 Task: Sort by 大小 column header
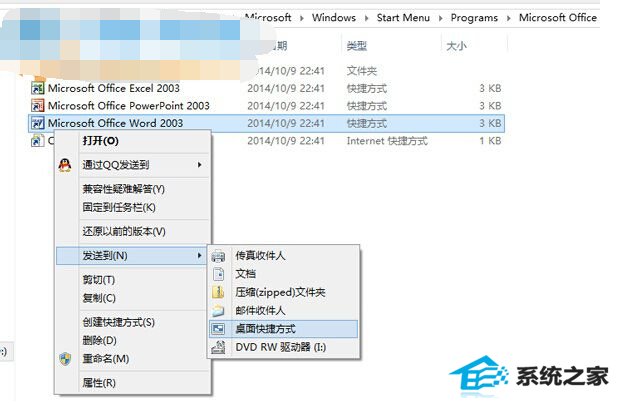tap(456, 46)
